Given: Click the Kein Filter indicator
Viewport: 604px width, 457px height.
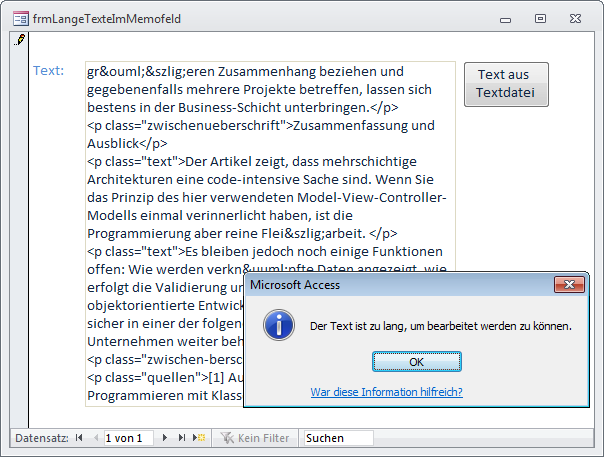Looking at the screenshot, I should [x=255, y=438].
